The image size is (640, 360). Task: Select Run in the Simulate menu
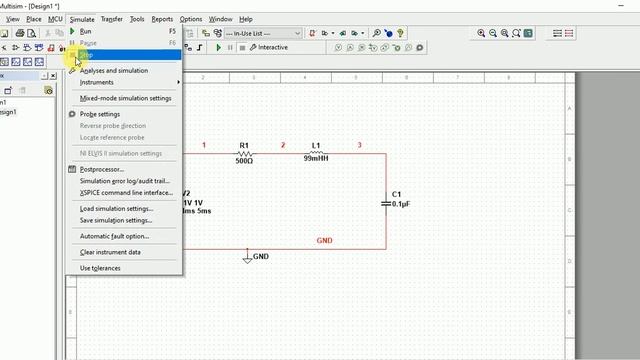click(124, 31)
